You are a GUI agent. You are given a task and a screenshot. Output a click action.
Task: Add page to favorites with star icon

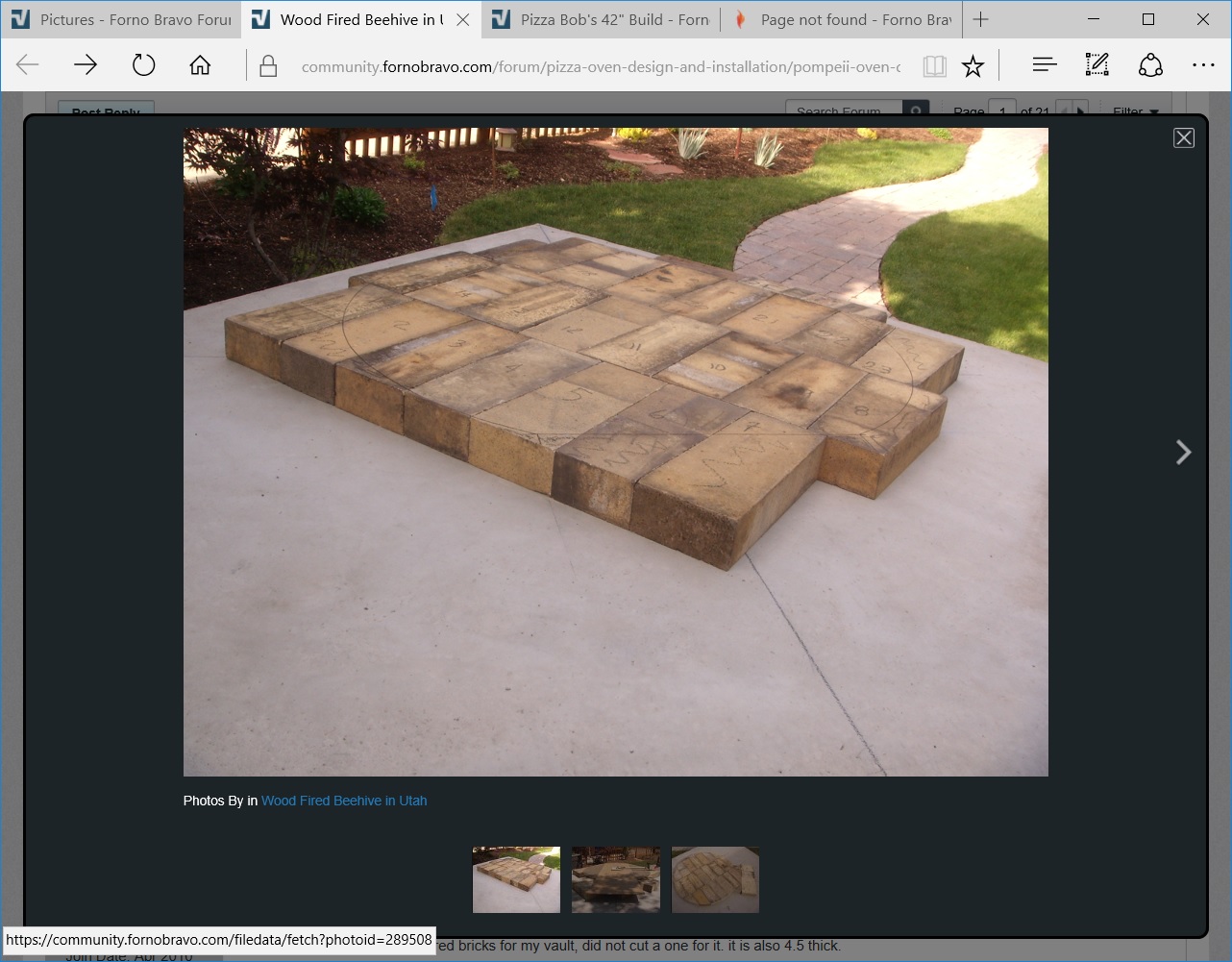pos(973,65)
